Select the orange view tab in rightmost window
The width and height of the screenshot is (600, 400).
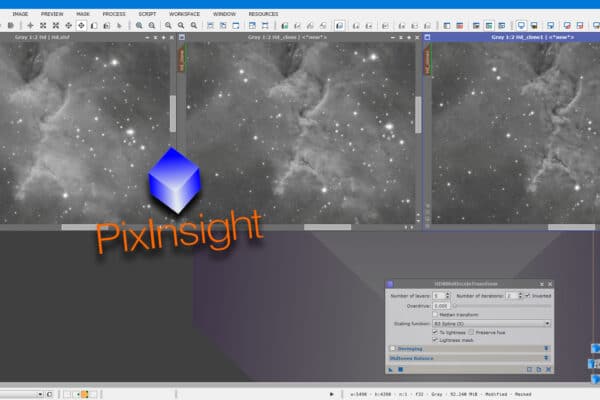(427, 61)
